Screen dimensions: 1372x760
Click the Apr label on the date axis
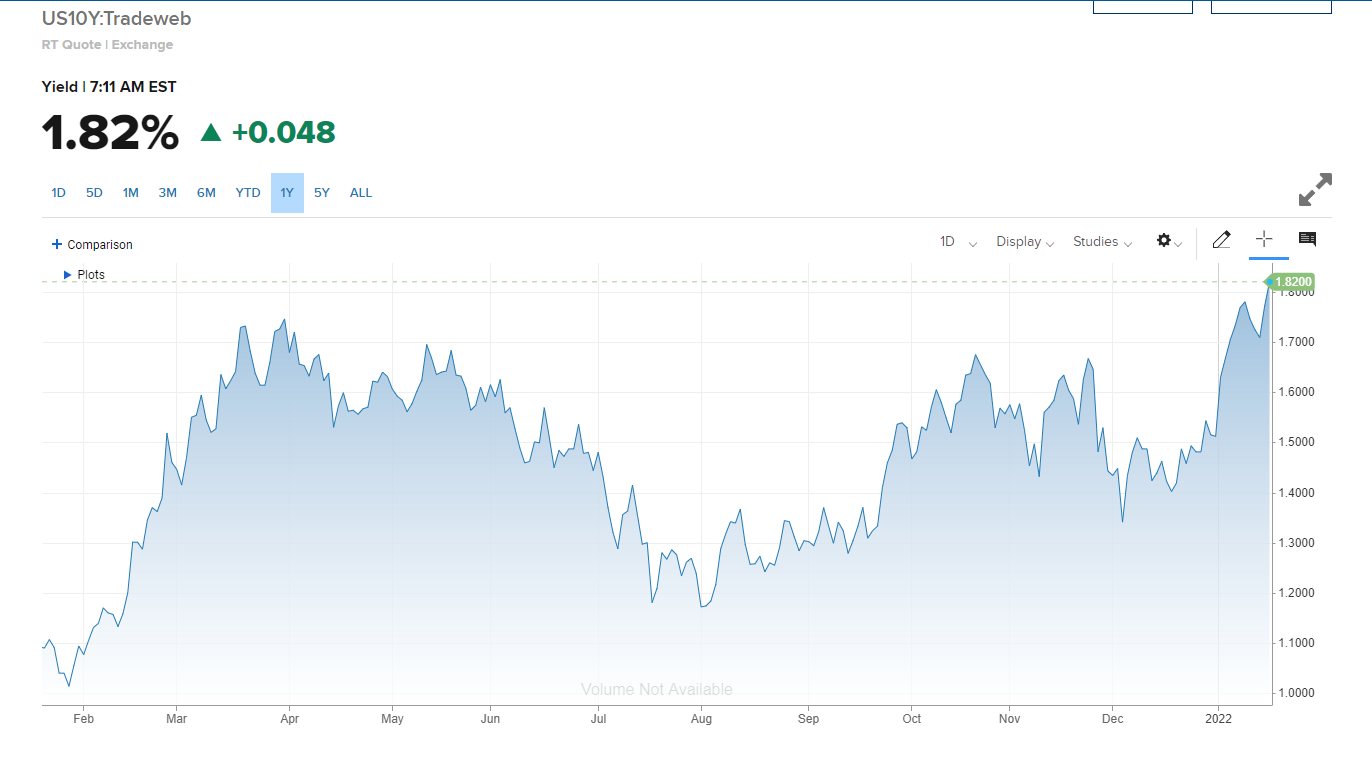click(289, 718)
